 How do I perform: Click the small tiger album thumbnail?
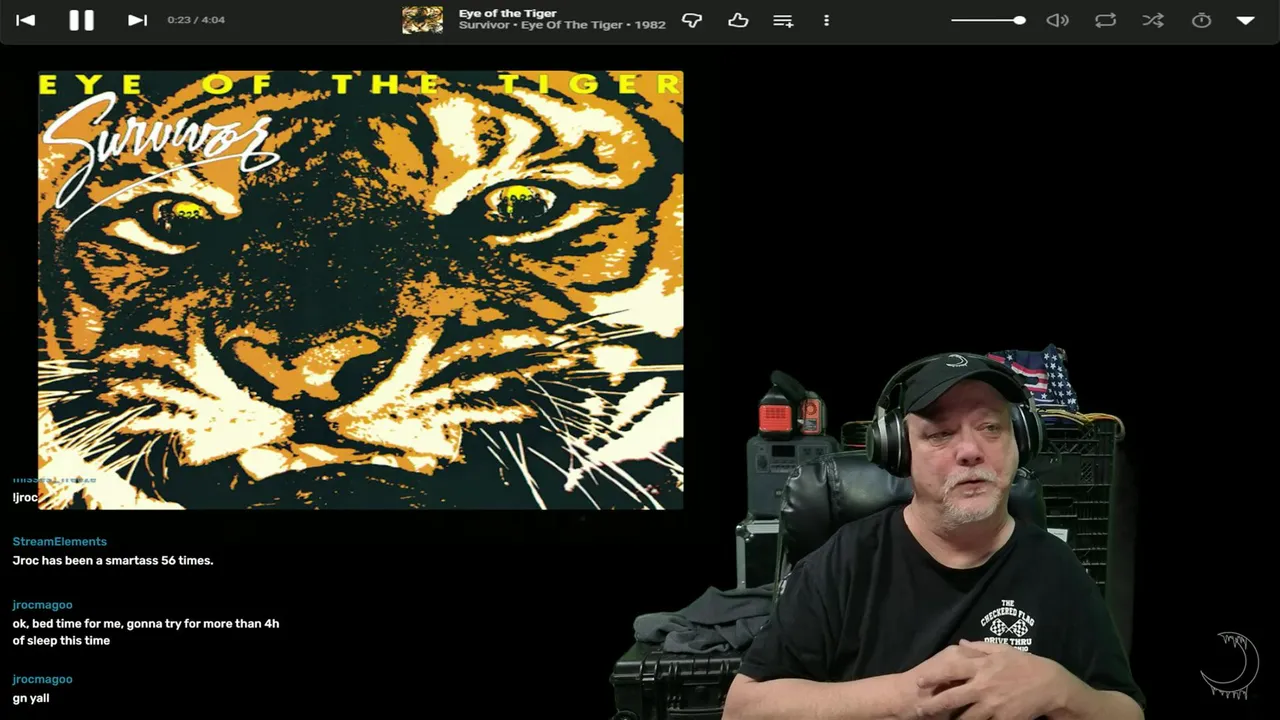pos(422,20)
